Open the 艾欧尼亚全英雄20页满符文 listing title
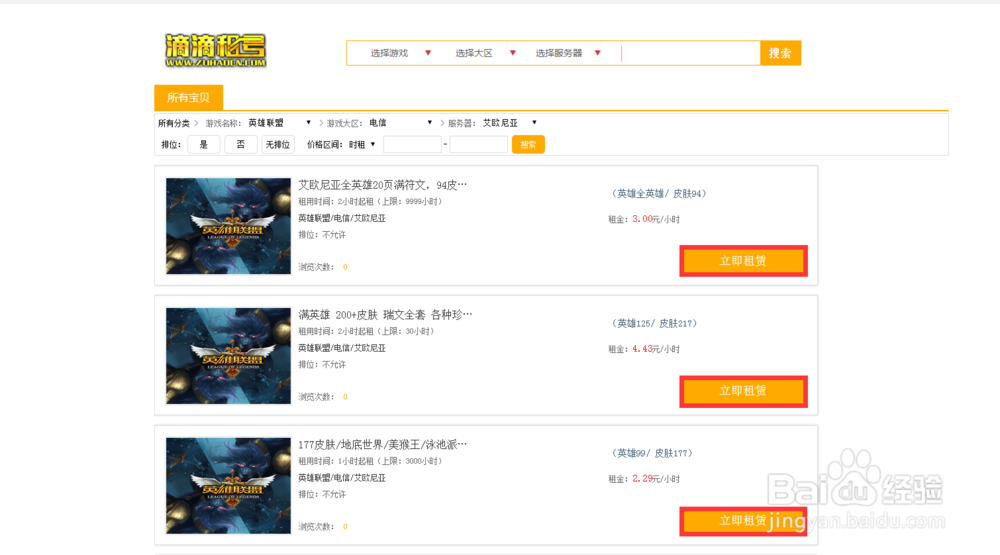Image resolution: width=1000 pixels, height=555 pixels. pyautogui.click(x=382, y=185)
